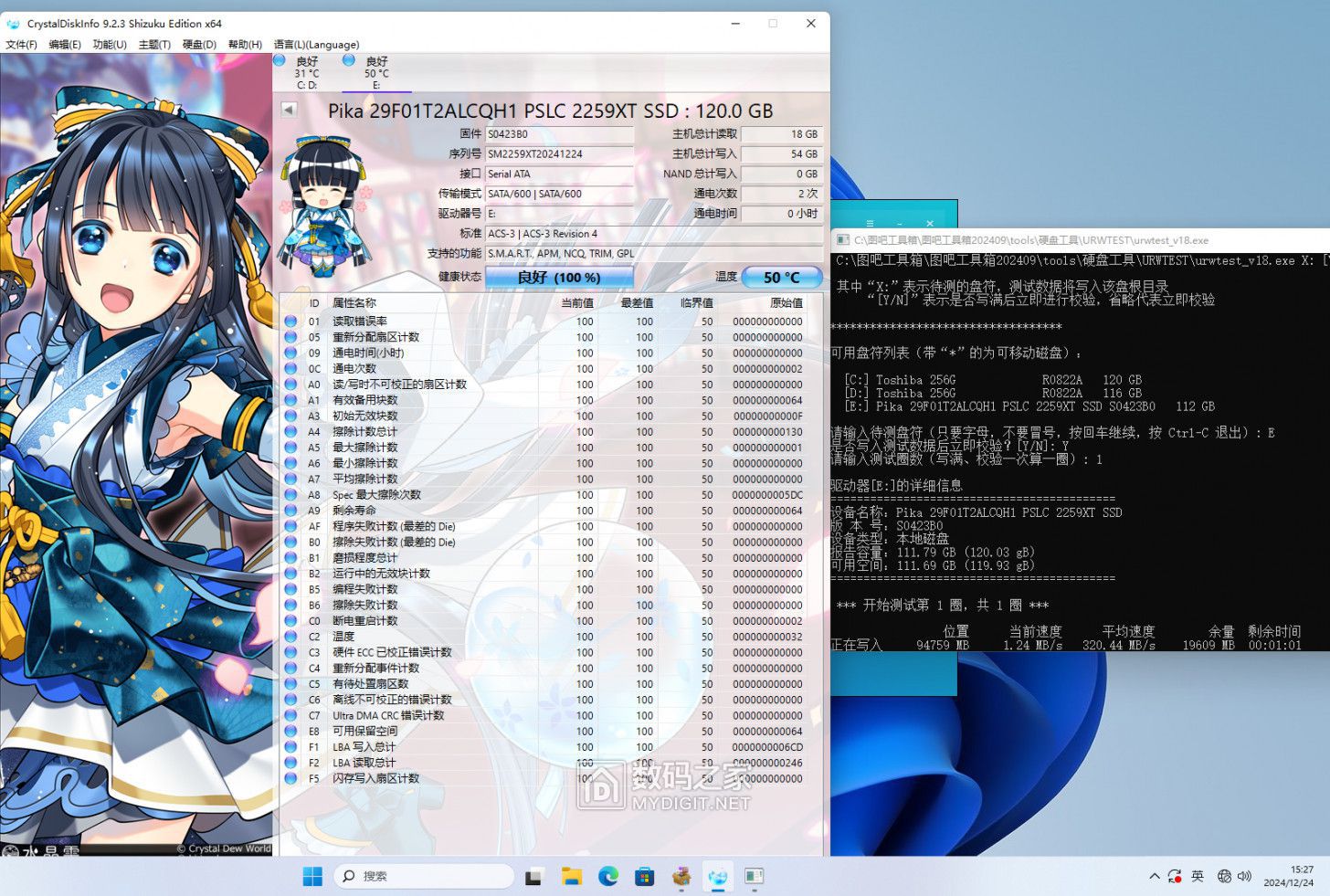Screen dimensions: 1330x896
Task: Click the 通电次数 value 2 次 in disk info
Action: click(782, 194)
